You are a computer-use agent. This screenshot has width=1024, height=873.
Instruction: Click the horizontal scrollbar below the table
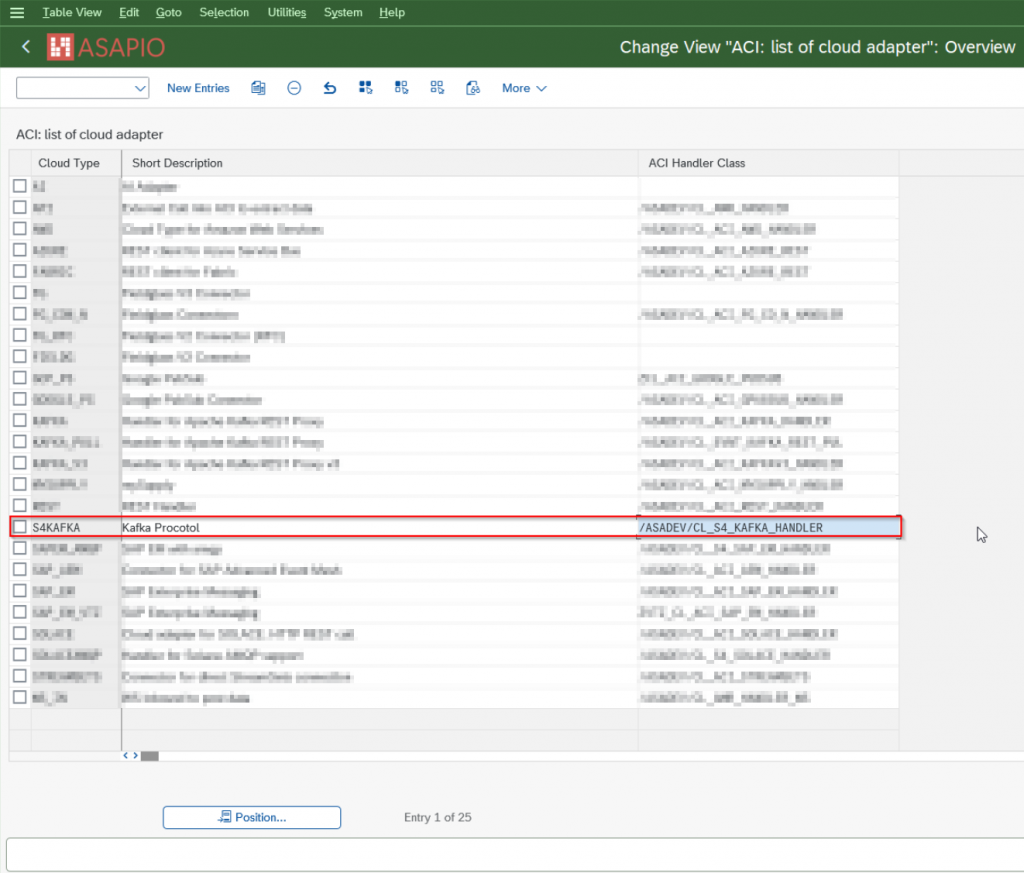[149, 756]
